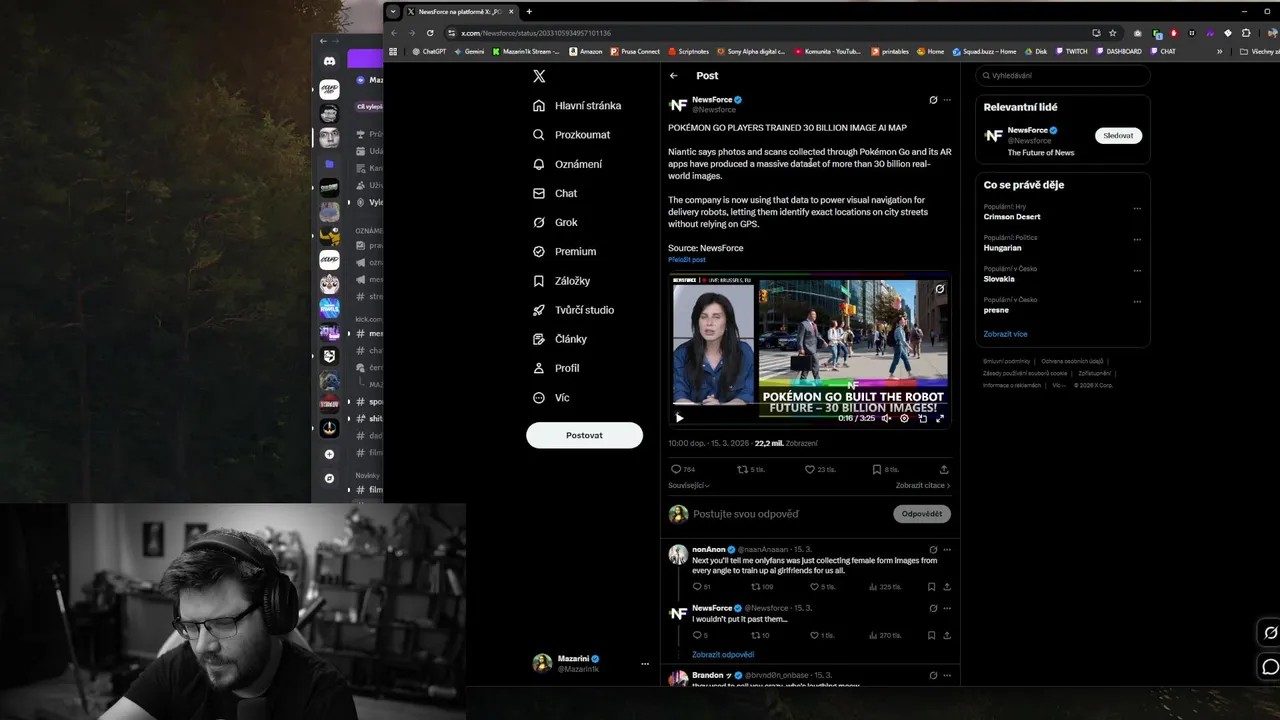The height and width of the screenshot is (720, 1280).
Task: Open more options on Brandon's reply
Action: 947,676
